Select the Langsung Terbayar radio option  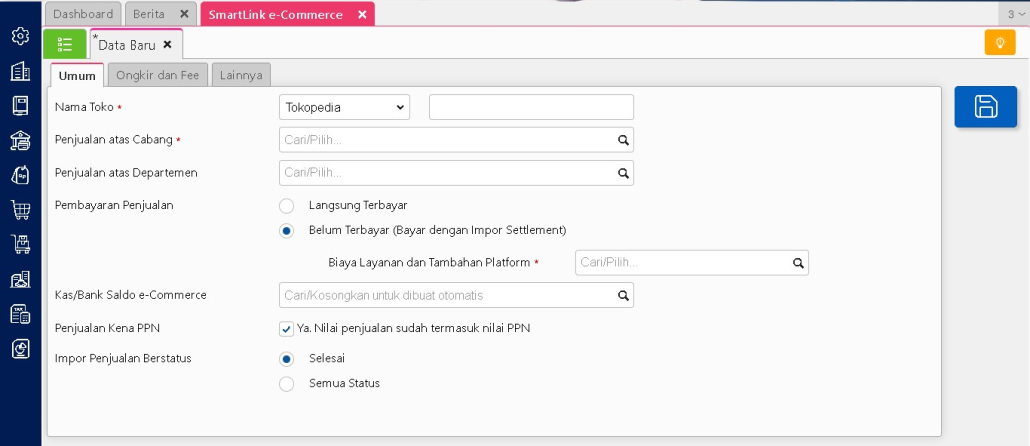pos(287,206)
